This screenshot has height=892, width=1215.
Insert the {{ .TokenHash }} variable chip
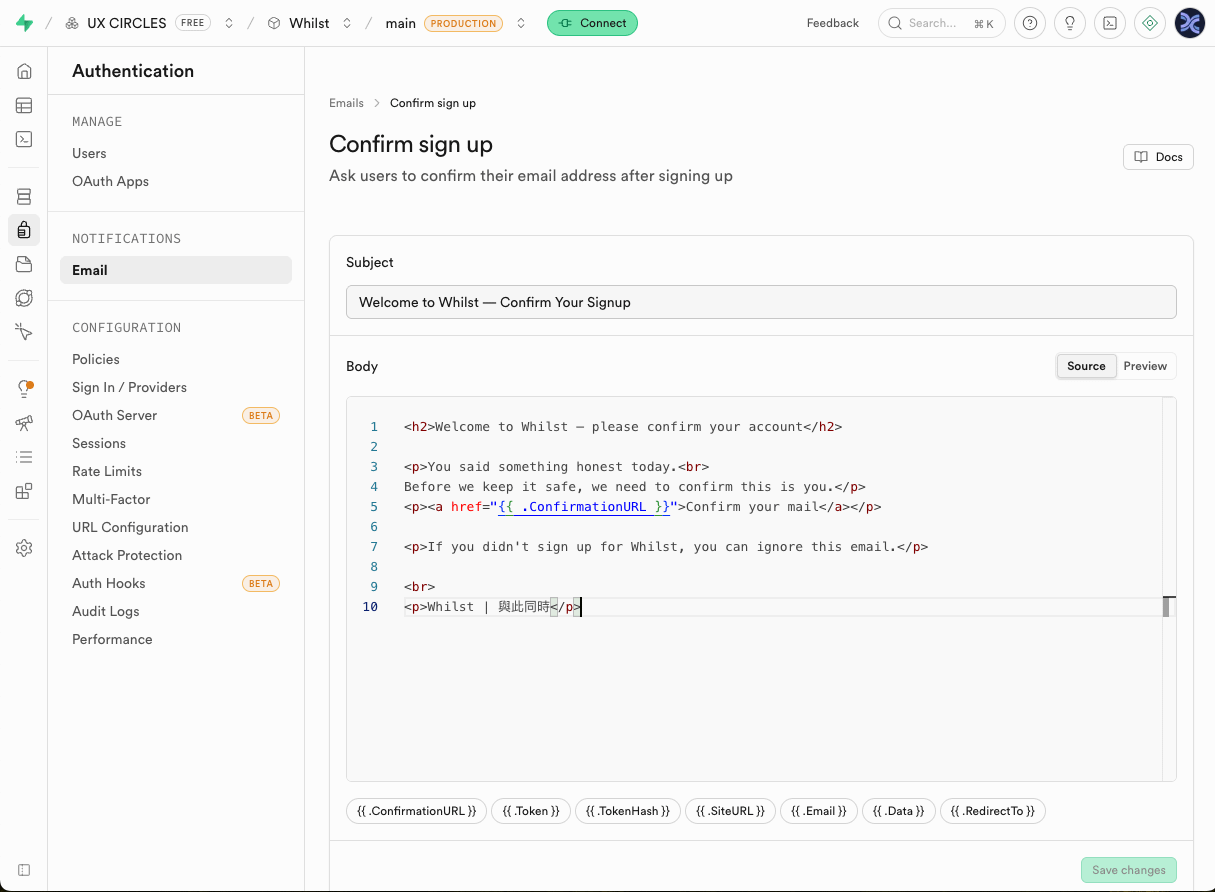(x=628, y=811)
